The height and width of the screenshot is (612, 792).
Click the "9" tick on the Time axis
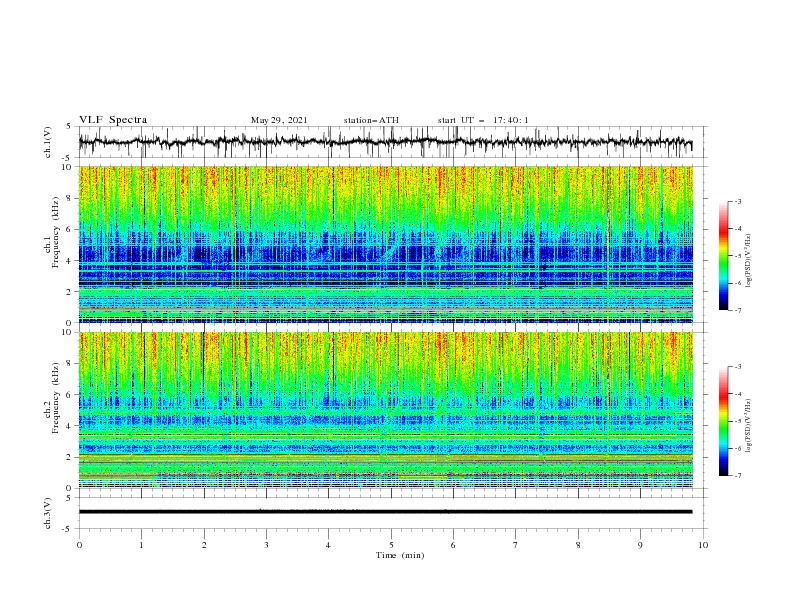click(640, 545)
